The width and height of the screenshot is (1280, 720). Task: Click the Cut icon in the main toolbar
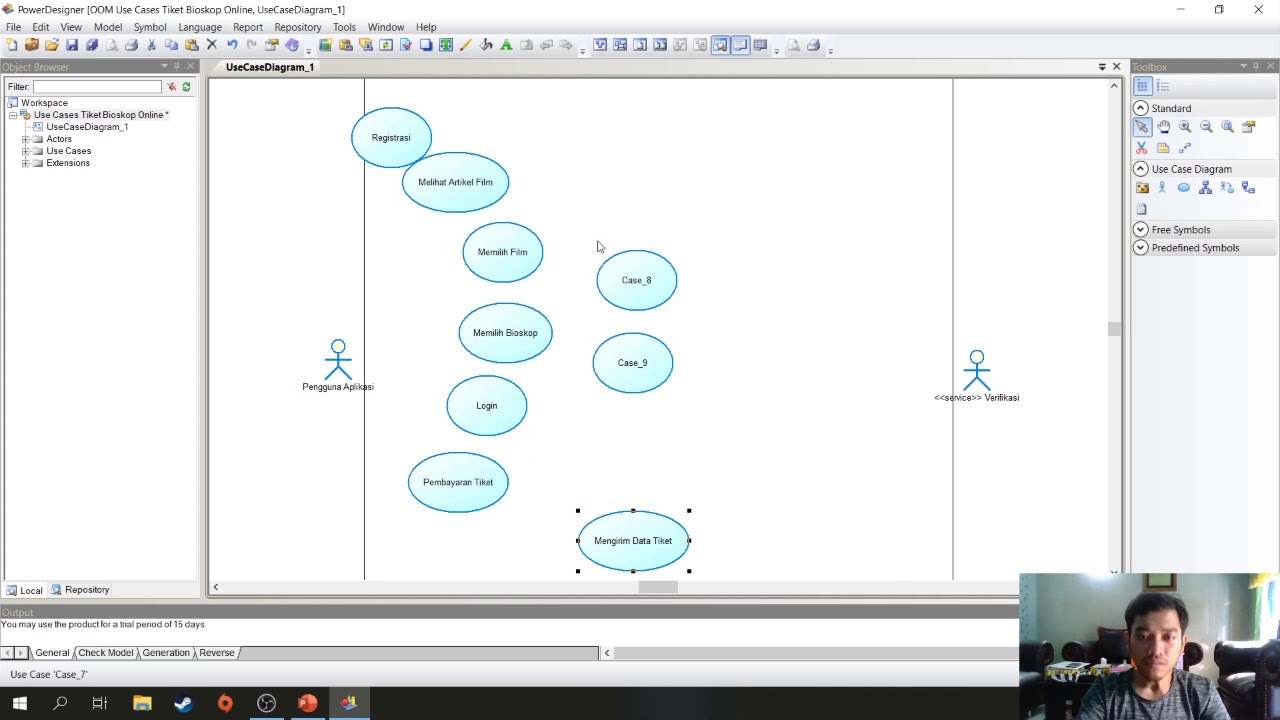point(151,45)
